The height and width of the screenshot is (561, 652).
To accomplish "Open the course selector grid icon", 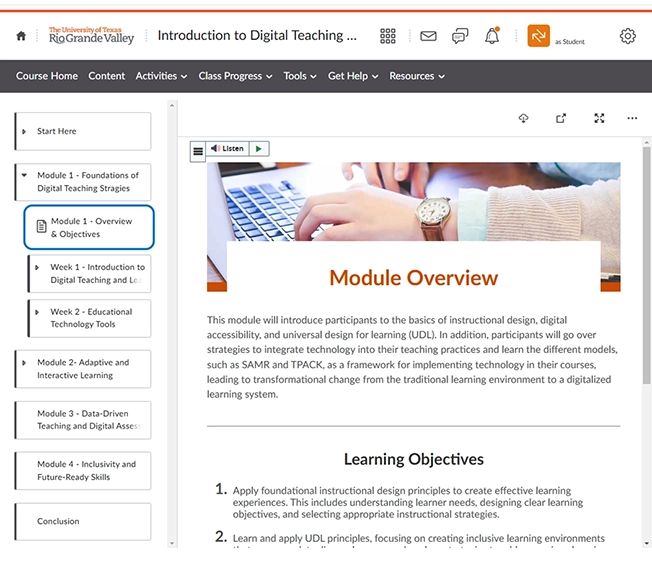I will click(x=388, y=36).
